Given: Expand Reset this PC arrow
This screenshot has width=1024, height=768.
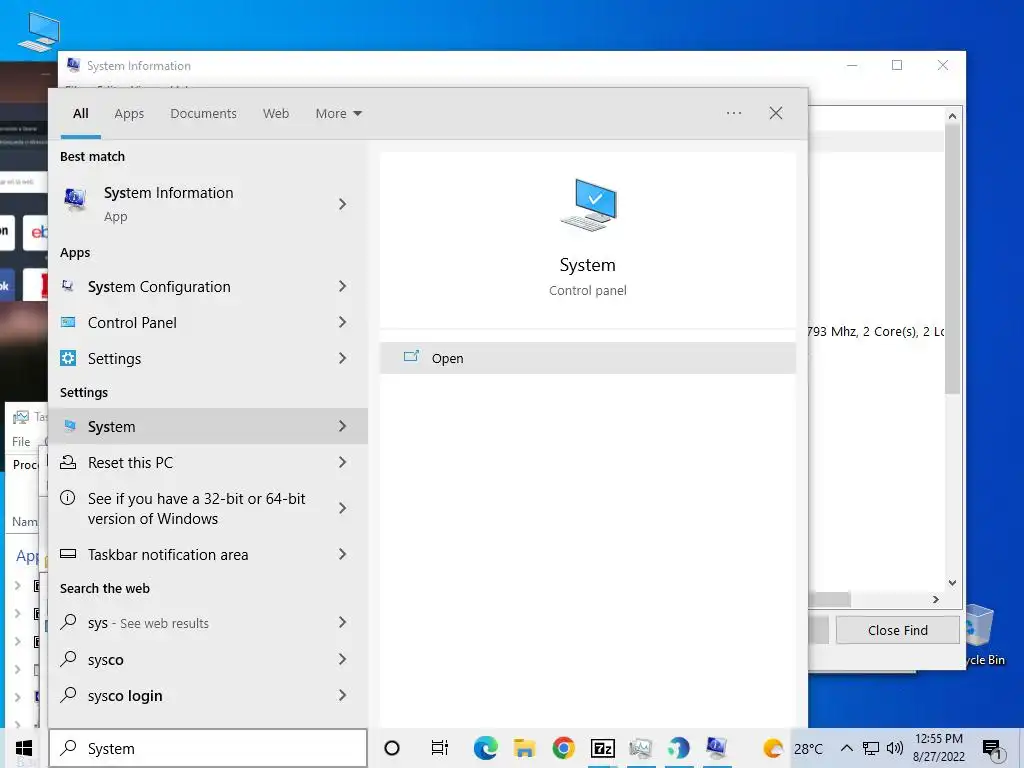Looking at the screenshot, I should 342,462.
